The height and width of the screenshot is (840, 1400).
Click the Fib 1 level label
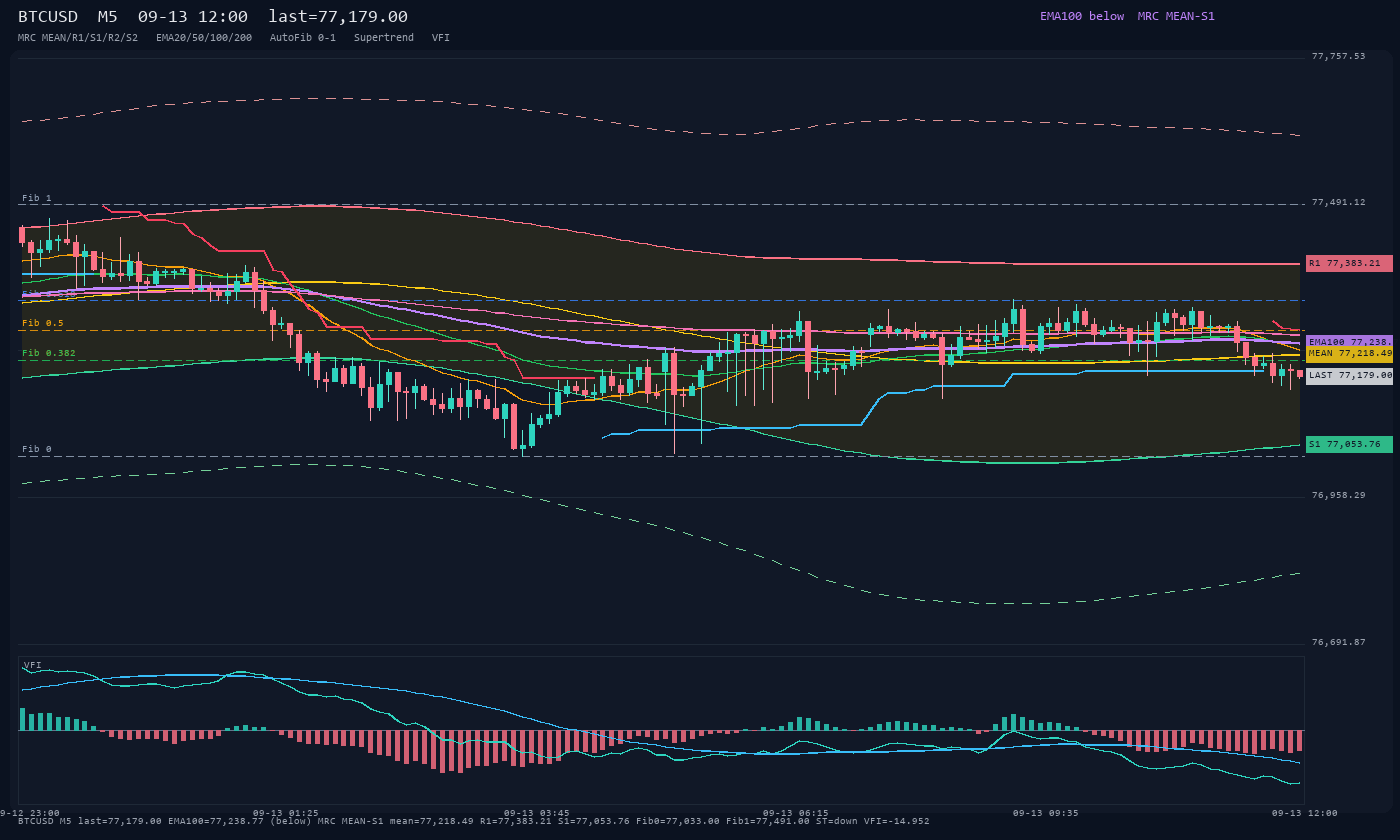(37, 198)
